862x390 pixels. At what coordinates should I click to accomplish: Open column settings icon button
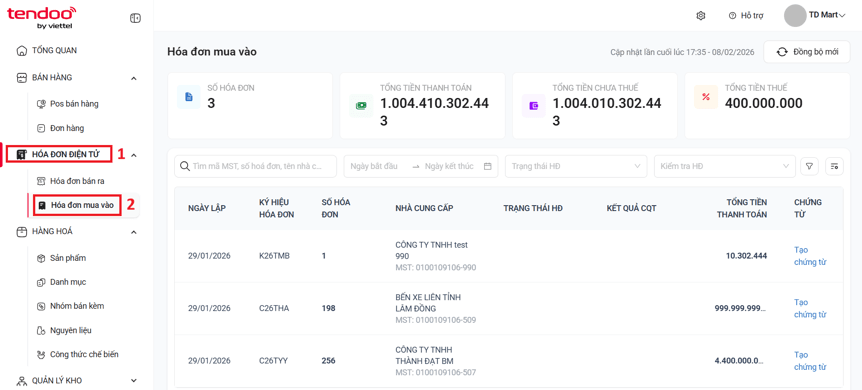point(835,166)
